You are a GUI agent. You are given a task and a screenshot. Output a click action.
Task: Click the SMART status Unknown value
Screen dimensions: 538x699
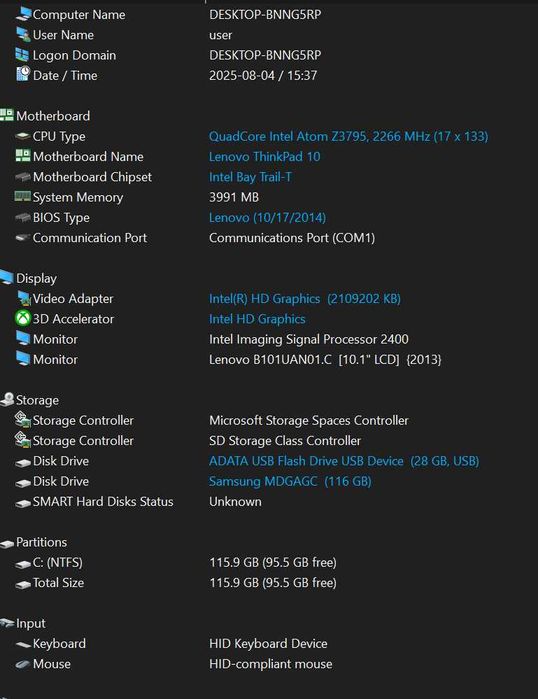235,502
